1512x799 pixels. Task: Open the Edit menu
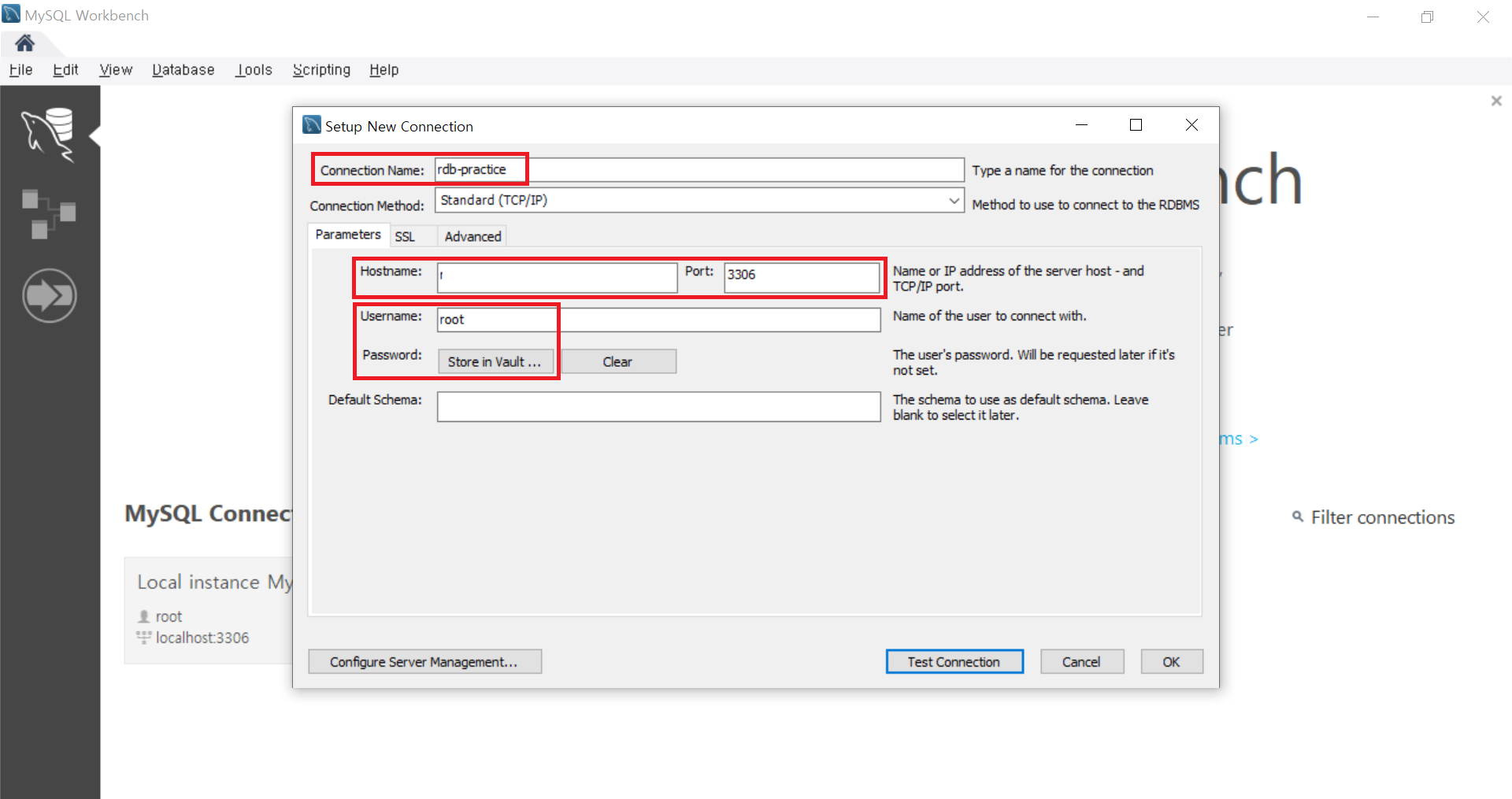(65, 70)
